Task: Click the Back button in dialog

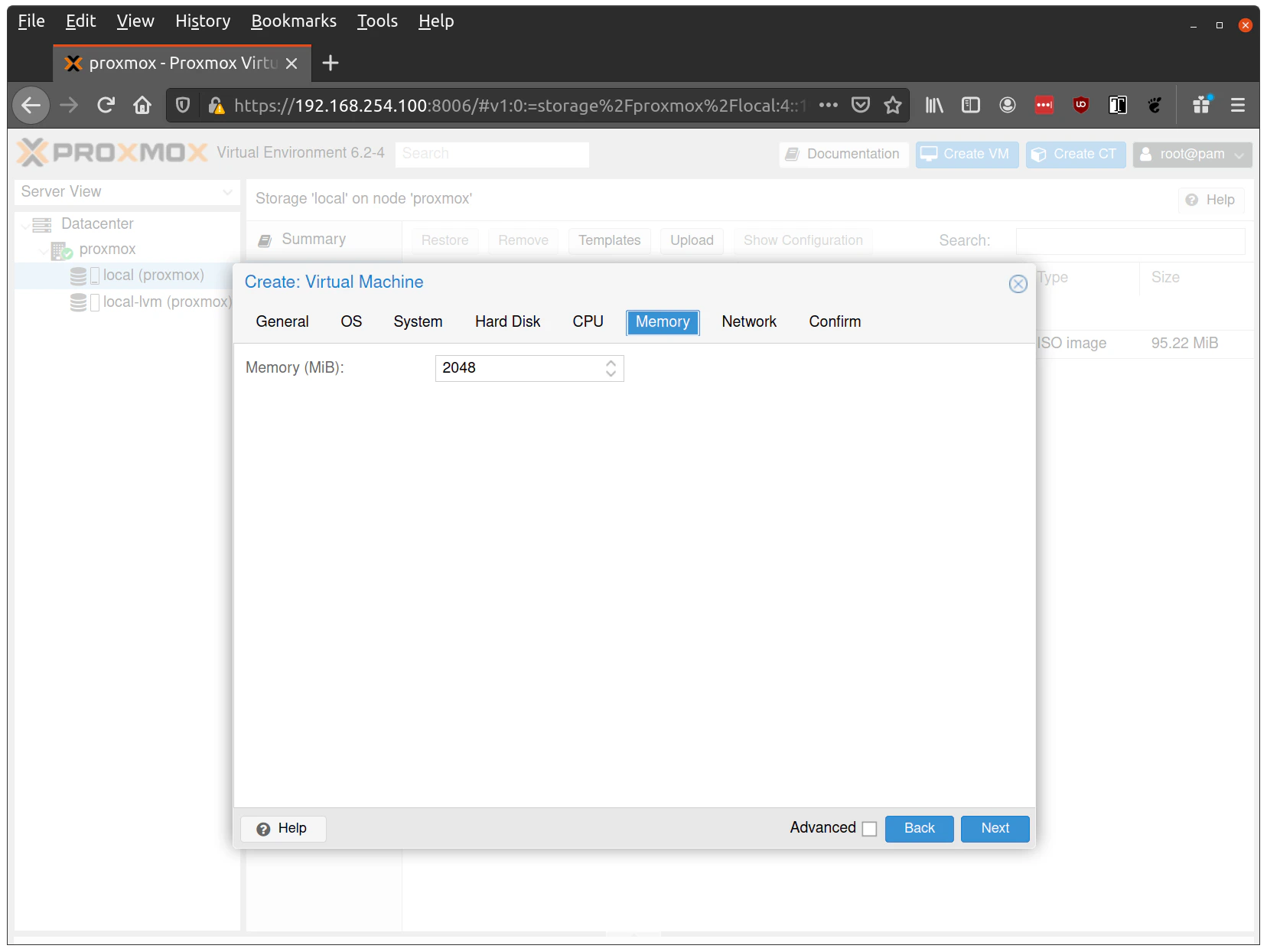Action: click(x=919, y=829)
